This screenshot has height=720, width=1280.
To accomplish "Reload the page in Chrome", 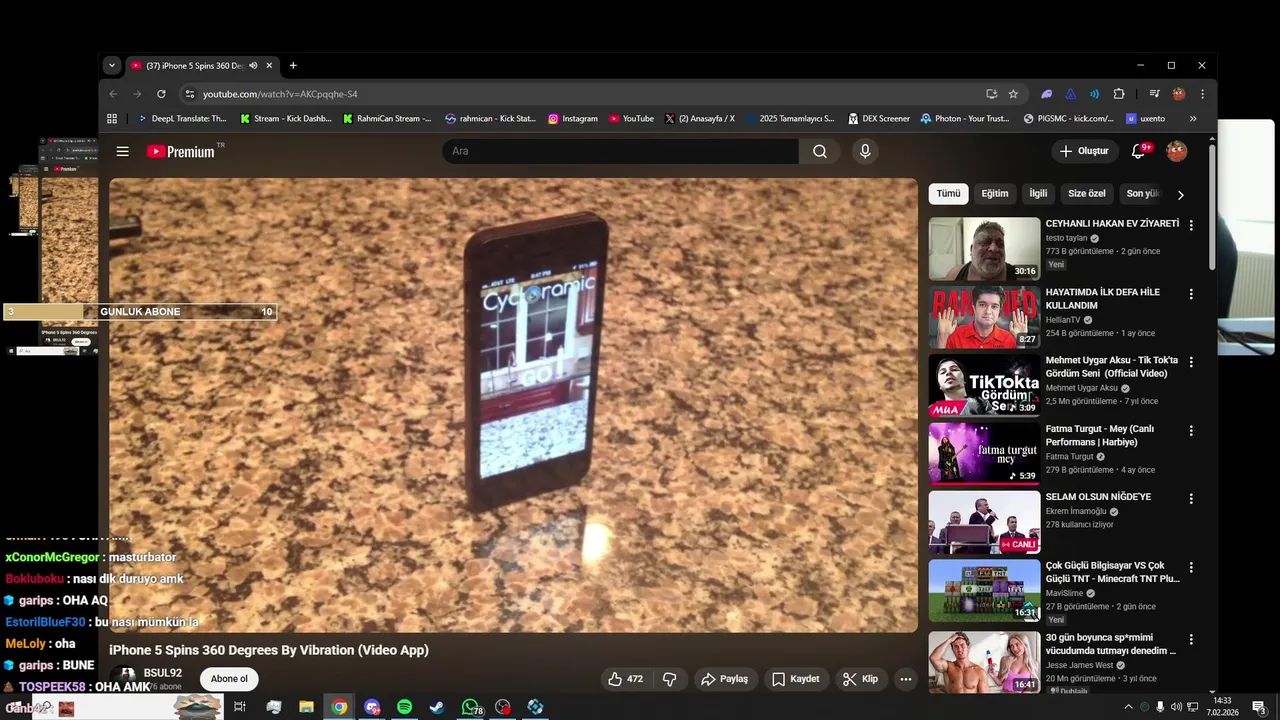I will click(x=161, y=94).
